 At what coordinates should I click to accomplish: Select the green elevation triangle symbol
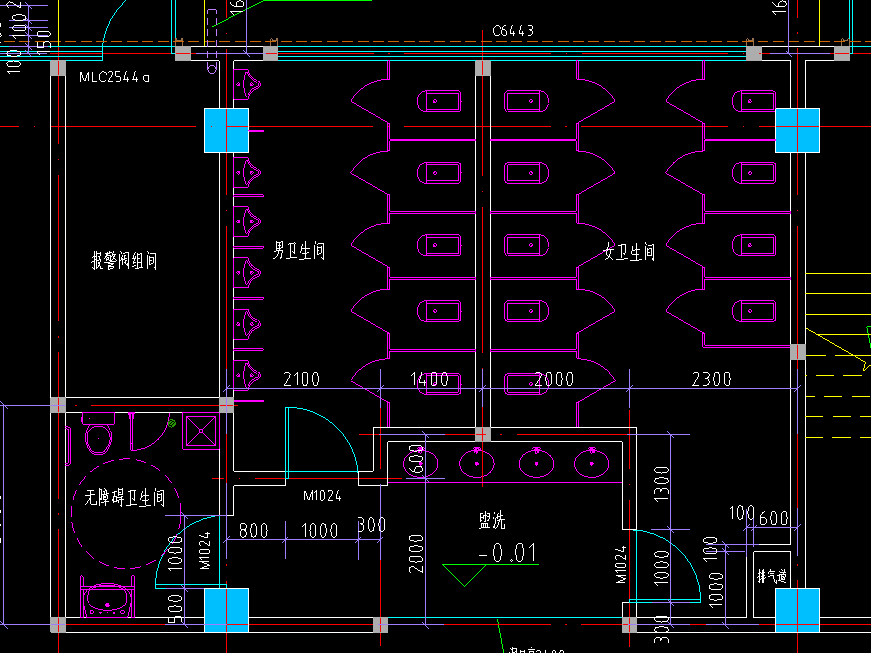(x=464, y=575)
